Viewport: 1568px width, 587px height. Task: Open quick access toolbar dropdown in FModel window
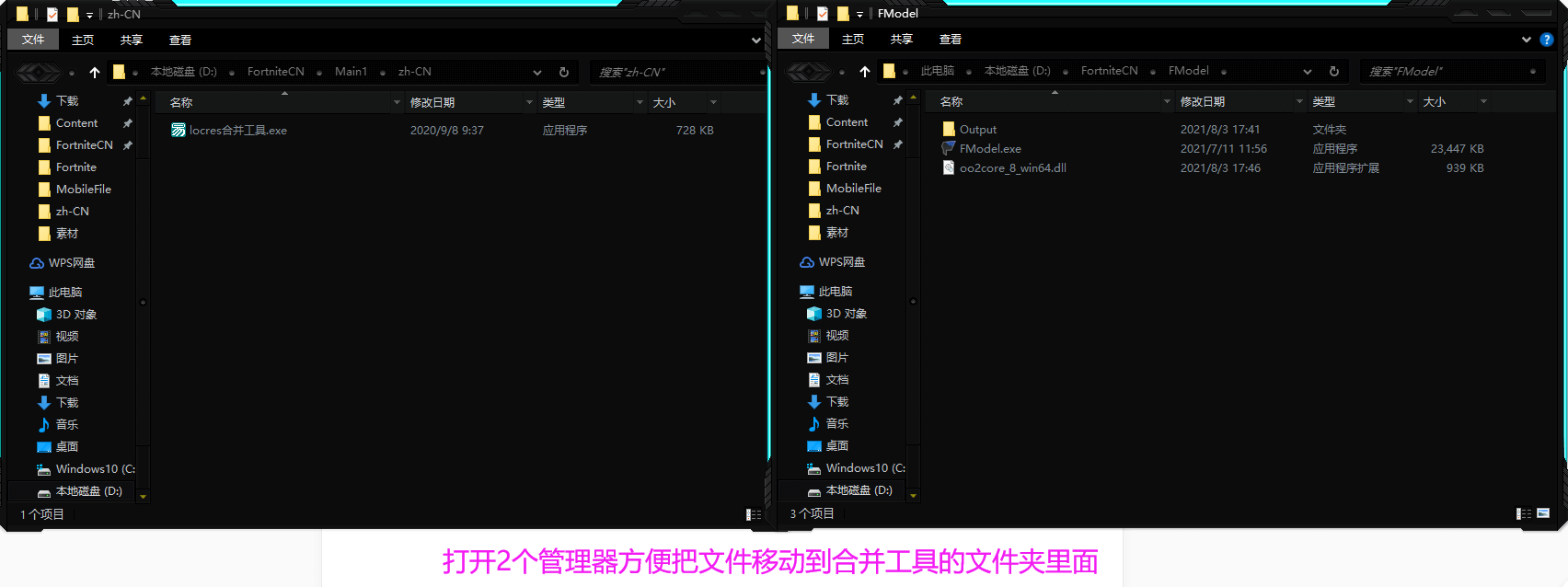[x=859, y=15]
